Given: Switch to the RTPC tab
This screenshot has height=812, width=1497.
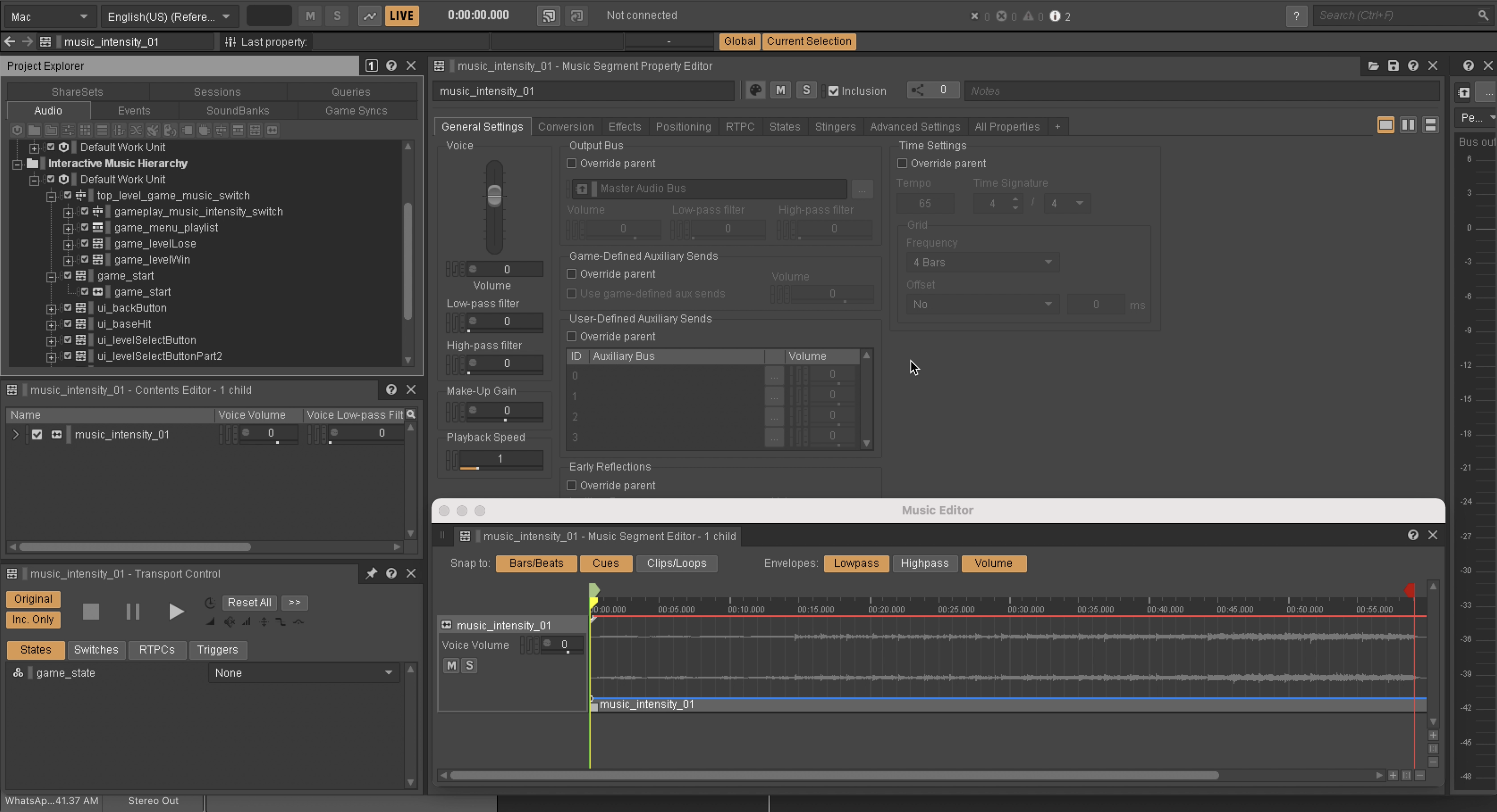Looking at the screenshot, I should pos(739,126).
